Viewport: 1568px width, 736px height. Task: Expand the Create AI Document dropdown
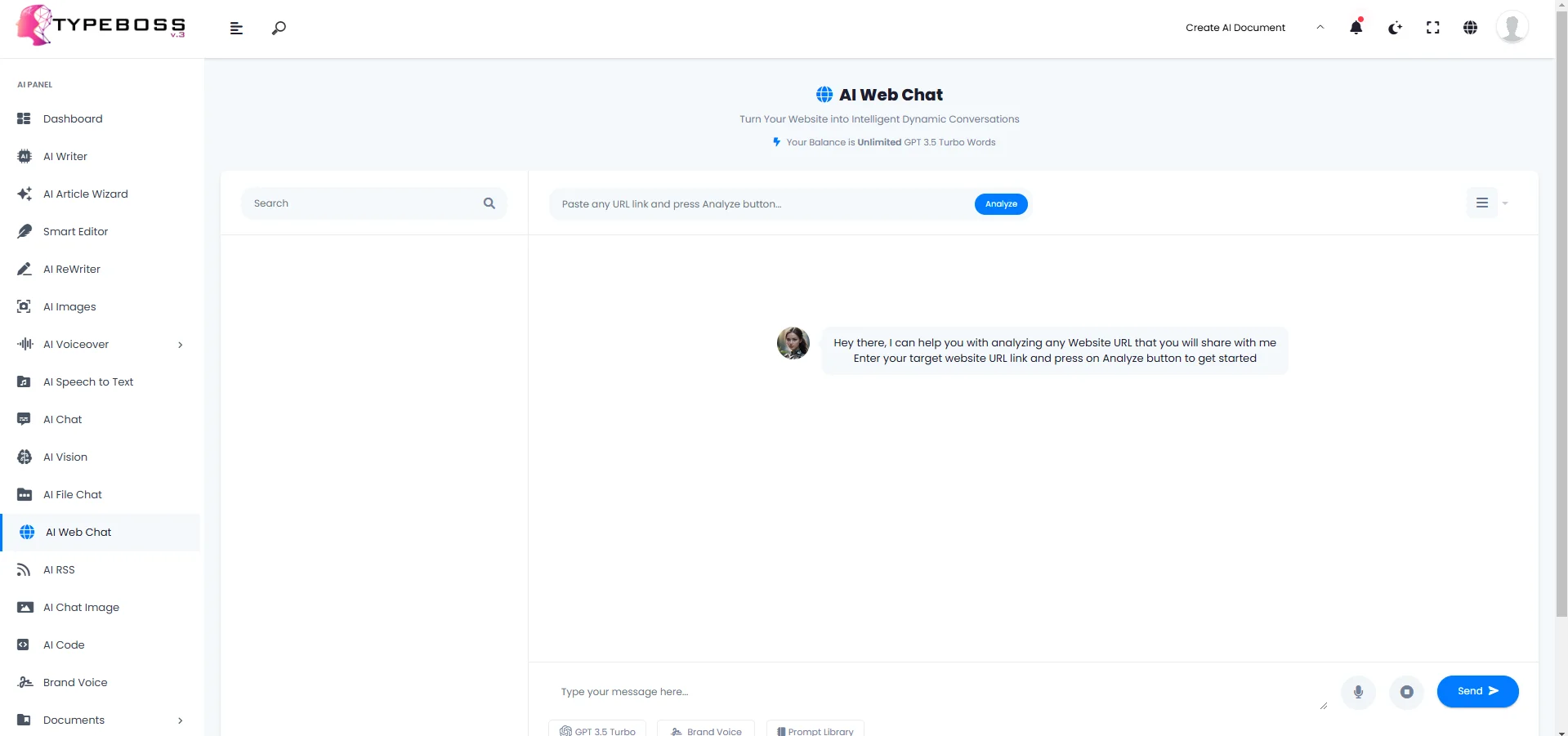pos(1254,28)
